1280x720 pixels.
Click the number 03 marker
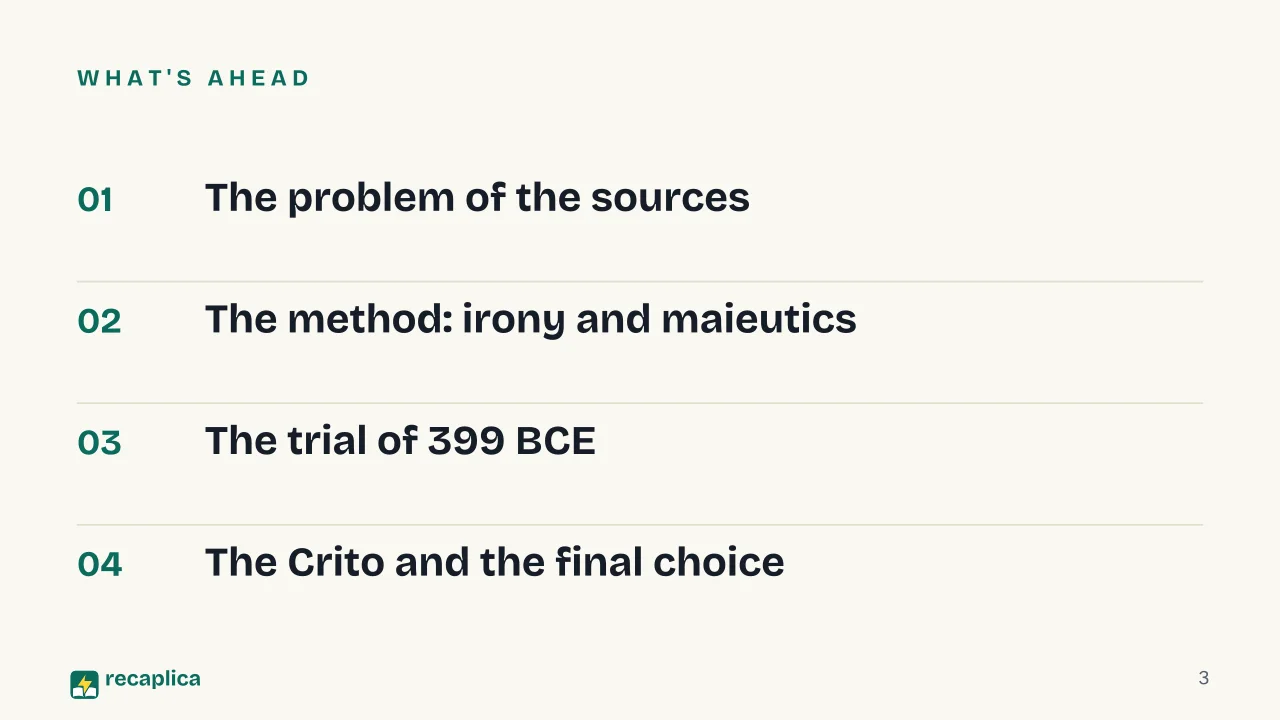point(99,443)
